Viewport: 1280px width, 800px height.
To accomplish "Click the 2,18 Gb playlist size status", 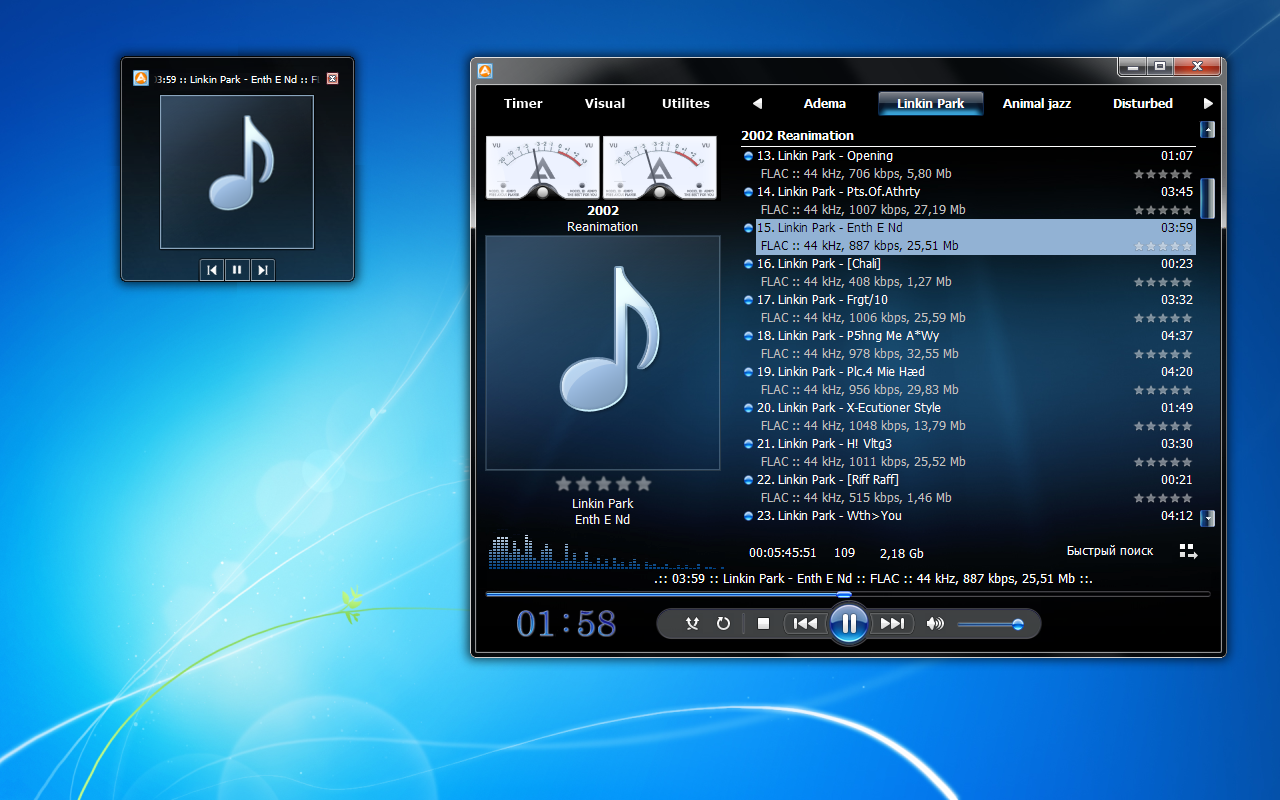I will (x=902, y=553).
